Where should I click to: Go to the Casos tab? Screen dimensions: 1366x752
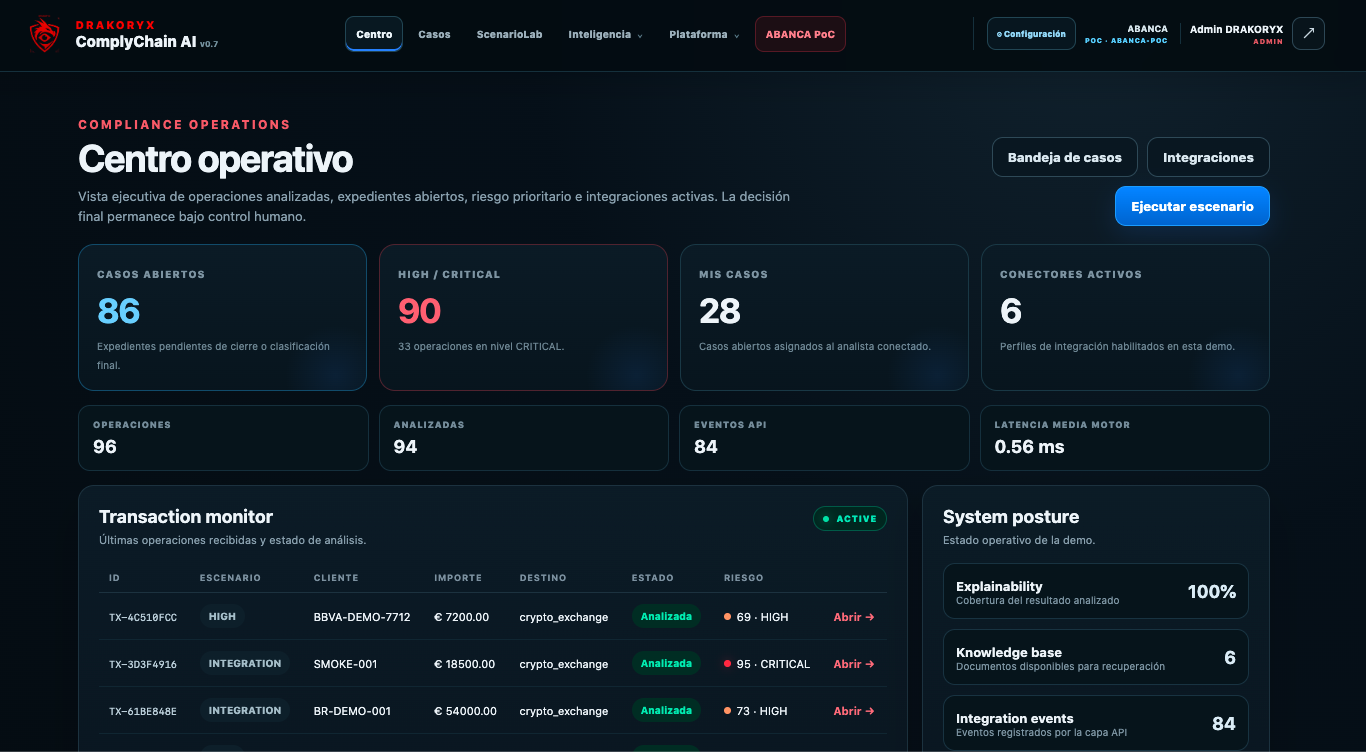coord(434,34)
